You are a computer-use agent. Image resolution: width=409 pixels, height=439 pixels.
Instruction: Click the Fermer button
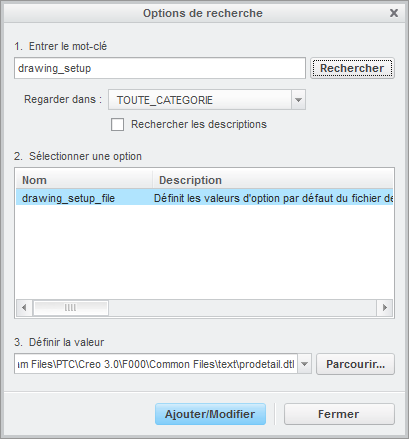tap(339, 414)
